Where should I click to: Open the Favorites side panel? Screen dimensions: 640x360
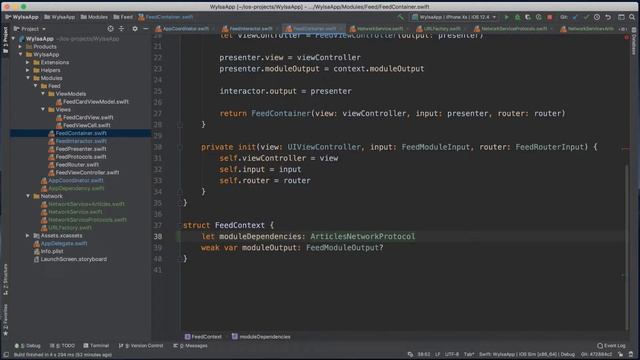[5, 320]
